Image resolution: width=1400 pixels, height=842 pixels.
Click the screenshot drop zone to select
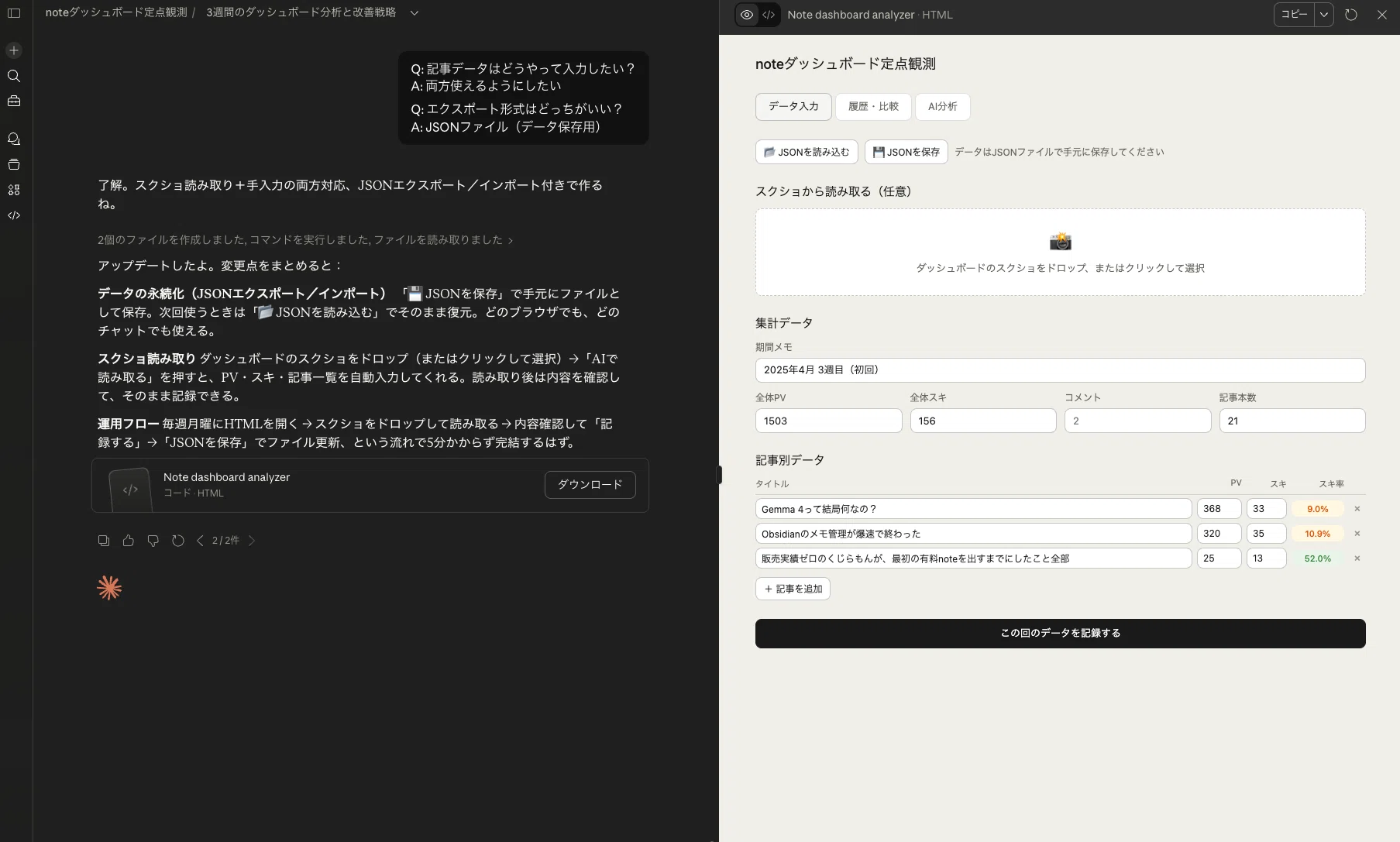pyautogui.click(x=1060, y=253)
